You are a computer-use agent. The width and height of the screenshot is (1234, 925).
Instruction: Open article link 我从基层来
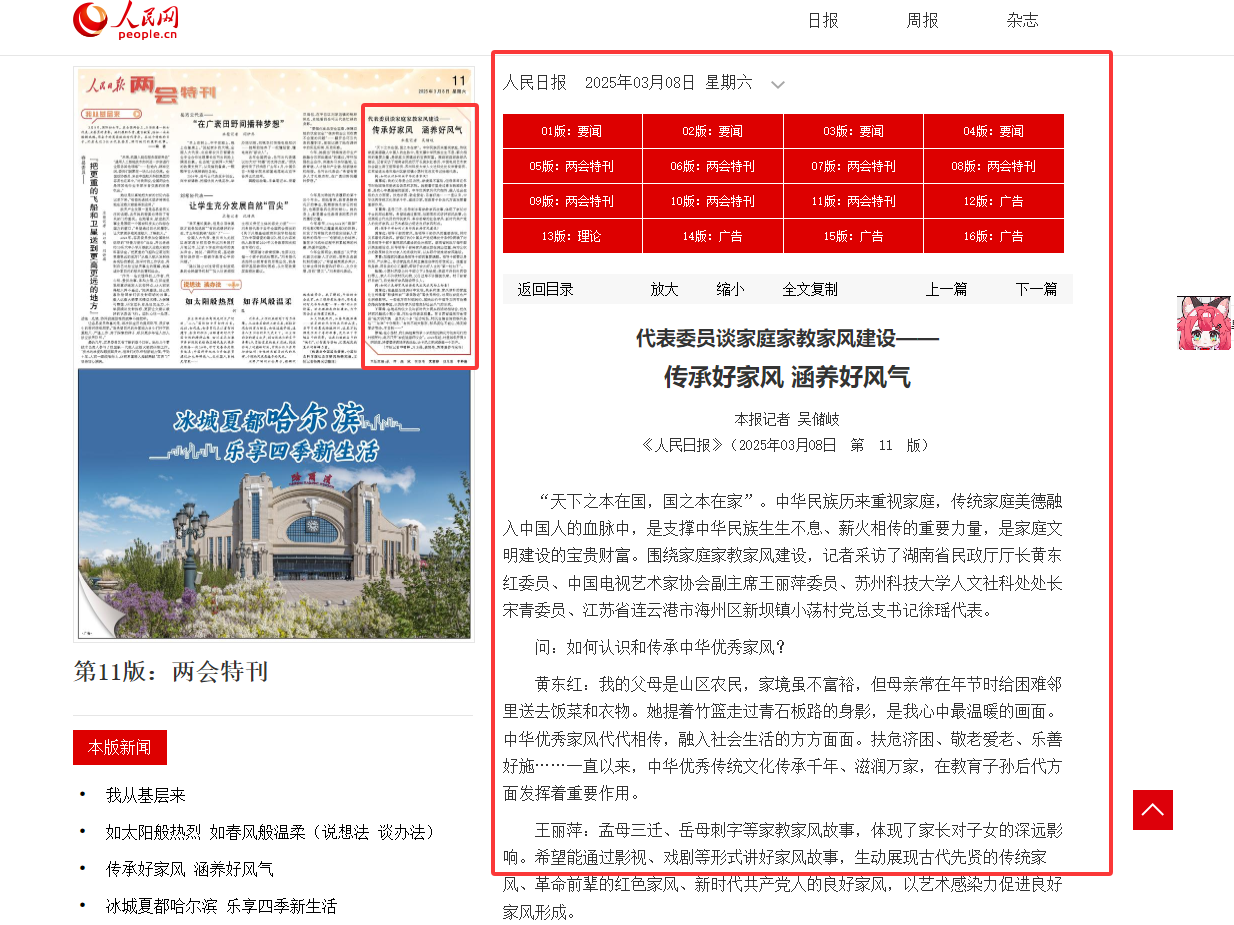[x=146, y=796]
